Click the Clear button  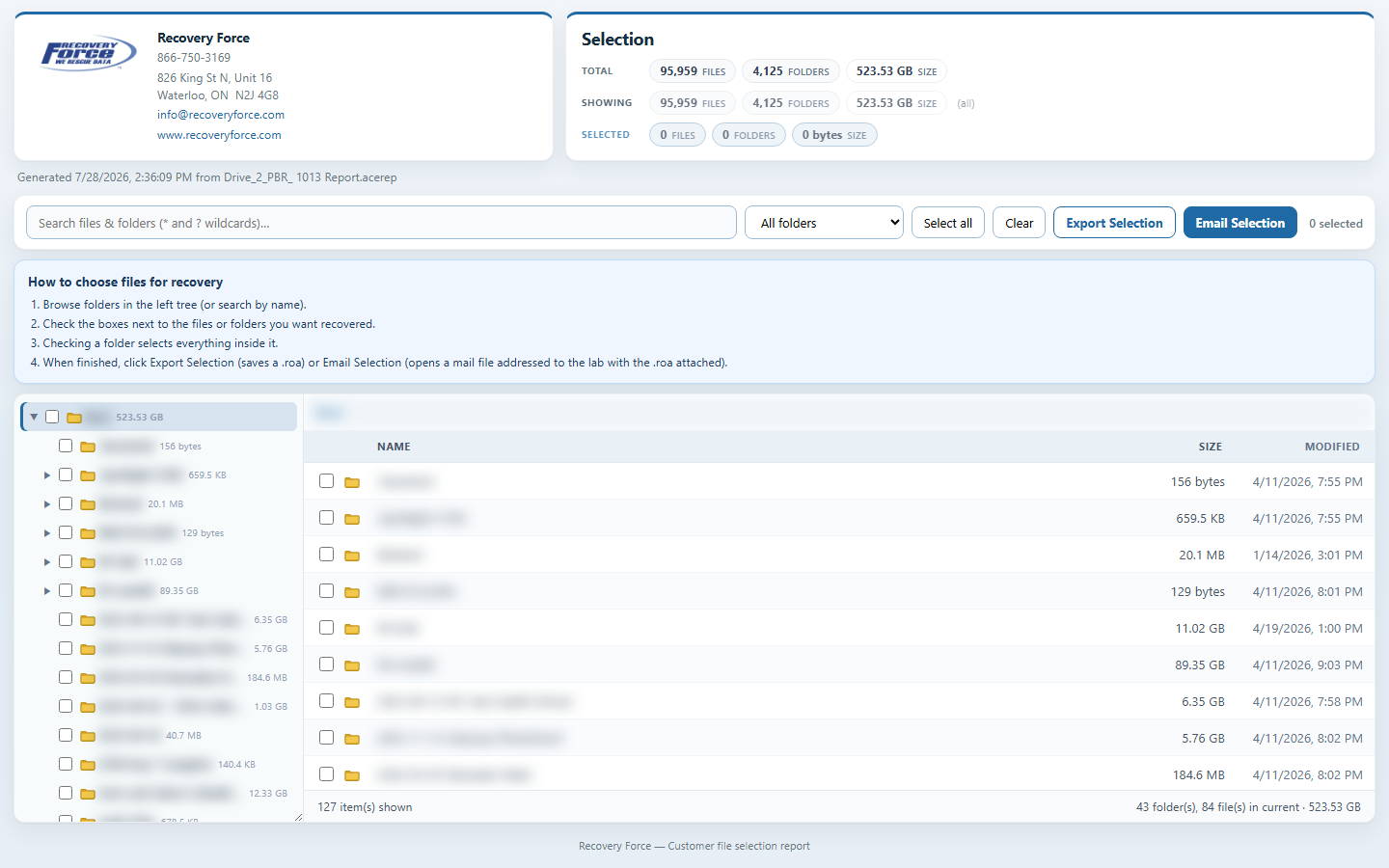[1019, 223]
